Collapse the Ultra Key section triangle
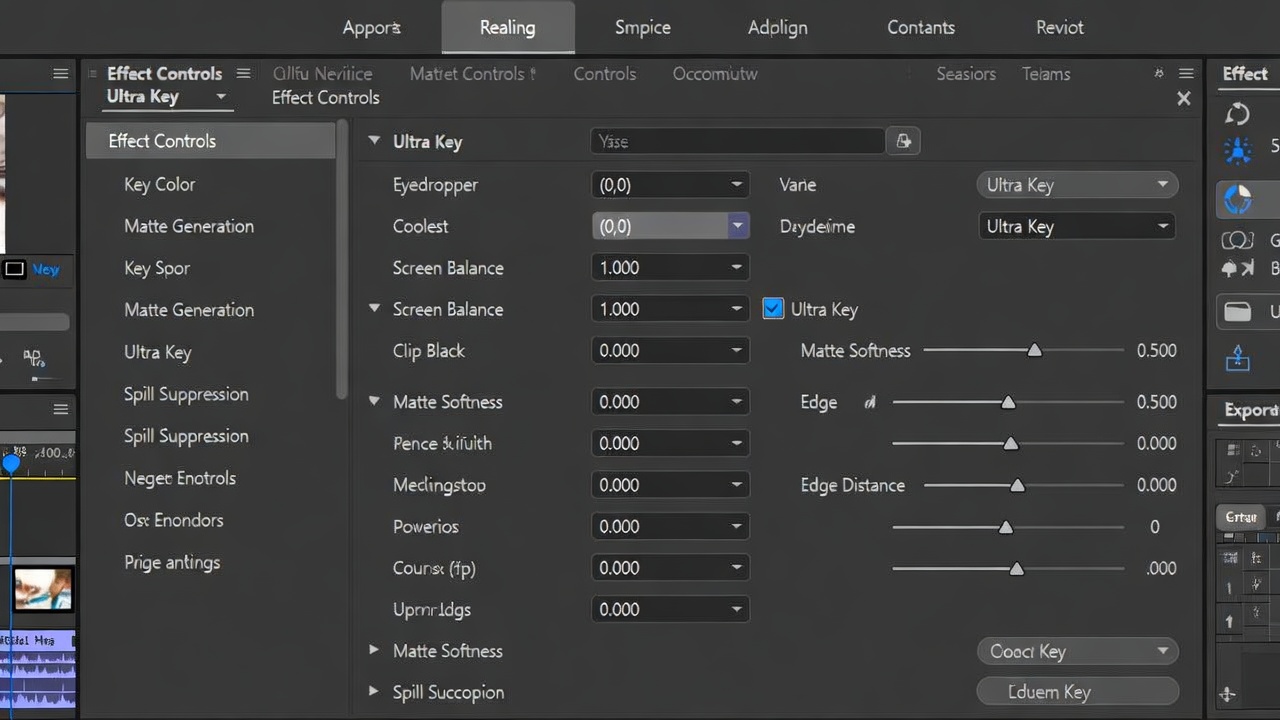Viewport: 1280px width, 720px height. [x=374, y=141]
